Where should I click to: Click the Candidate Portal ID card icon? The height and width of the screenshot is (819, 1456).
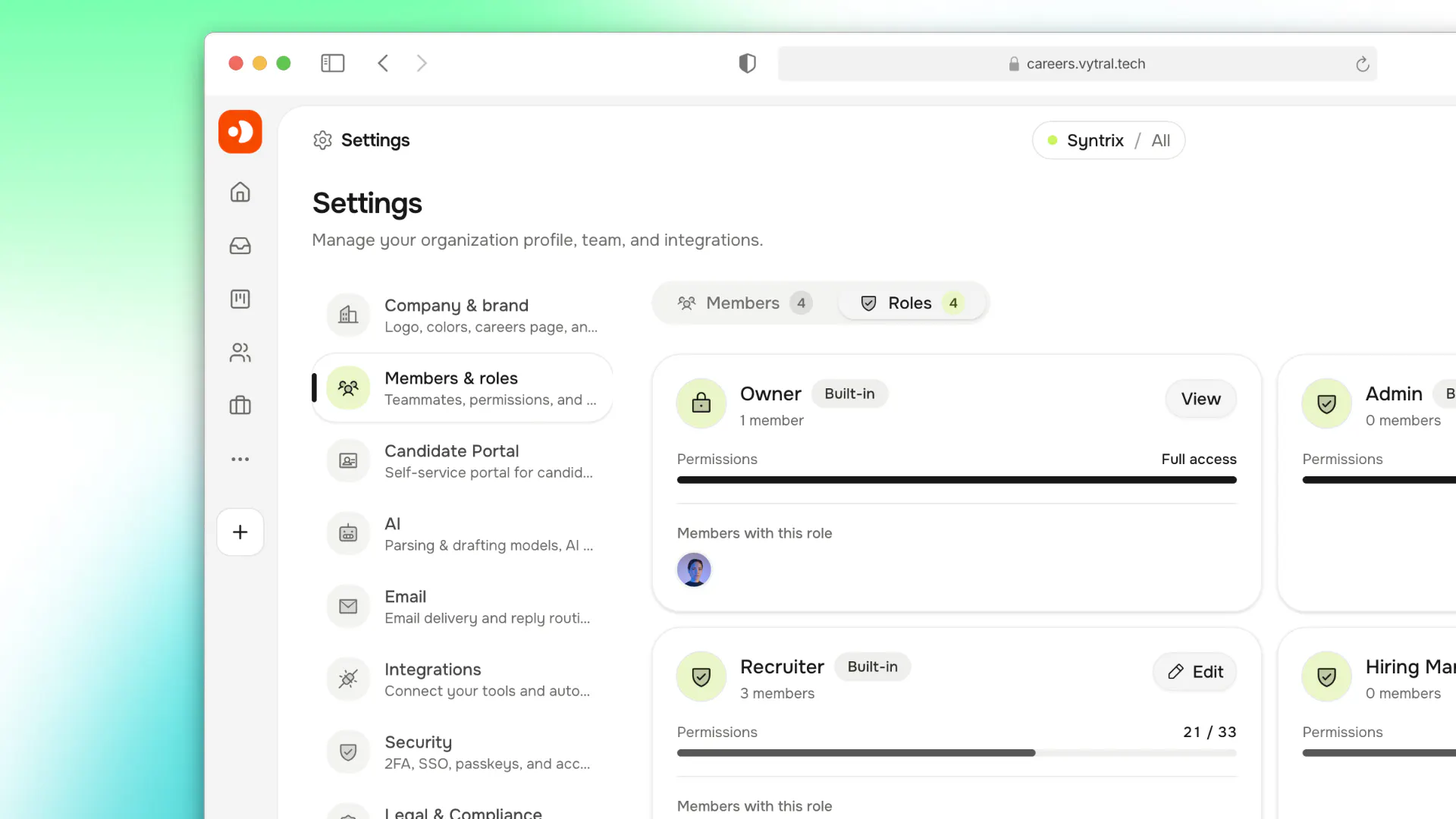pos(348,461)
